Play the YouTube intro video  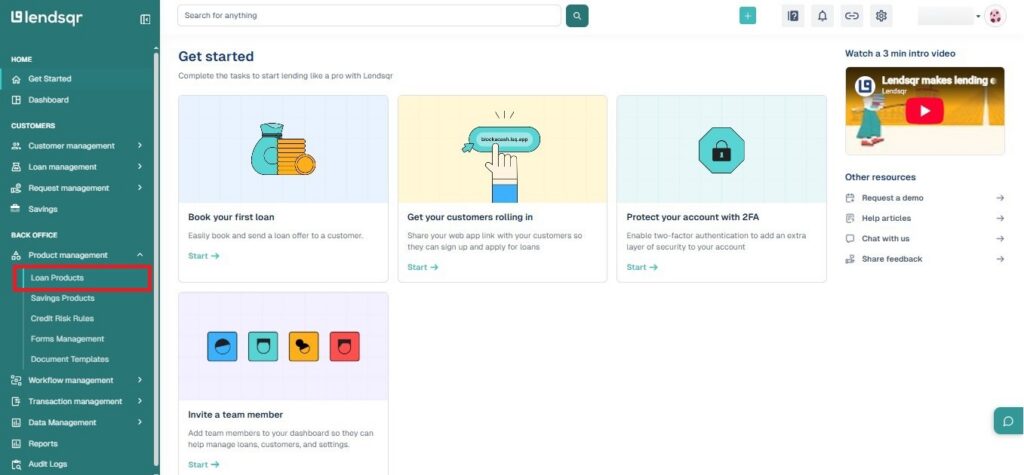pyautogui.click(x=924, y=110)
